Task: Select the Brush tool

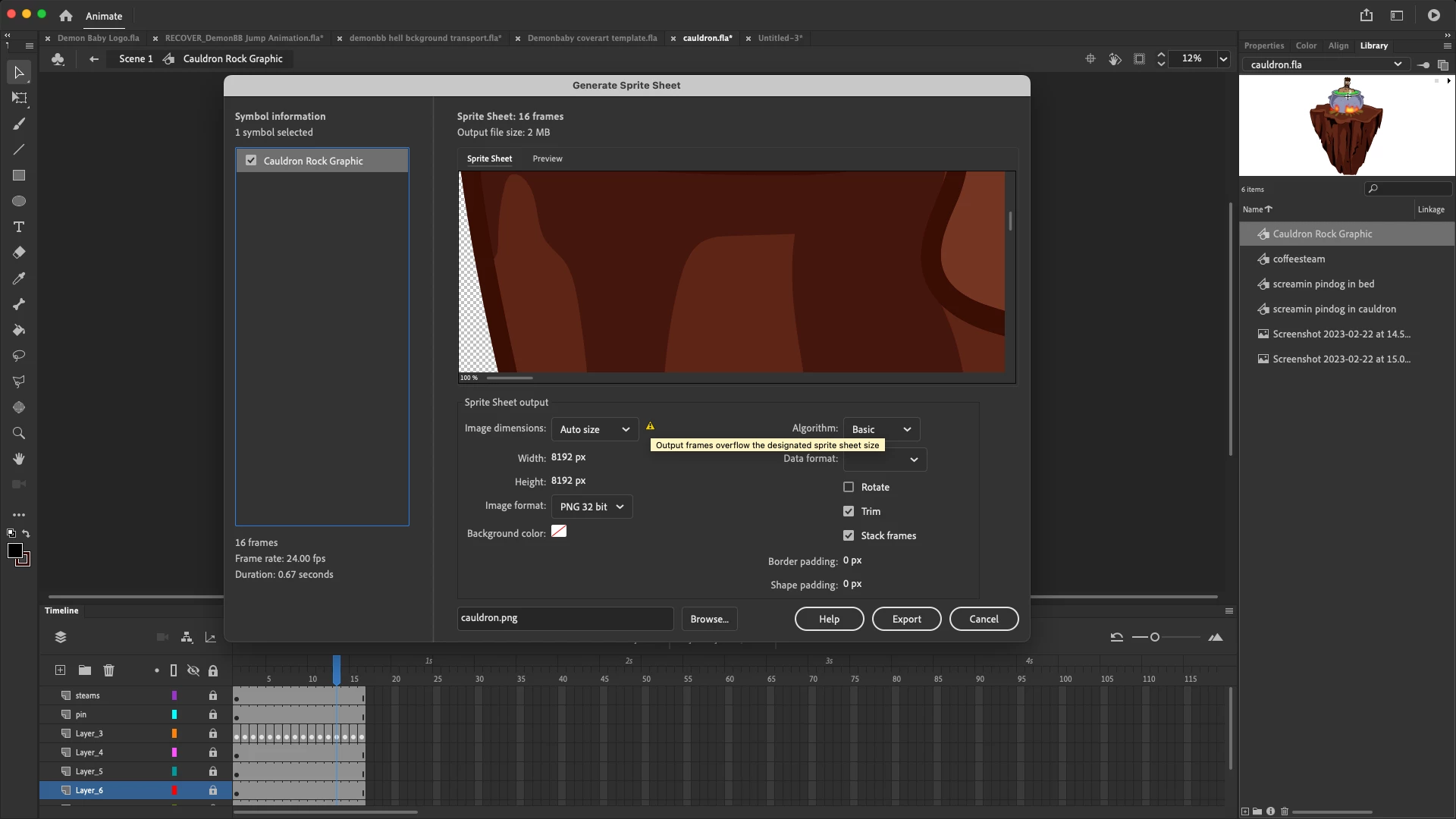Action: pyautogui.click(x=19, y=124)
